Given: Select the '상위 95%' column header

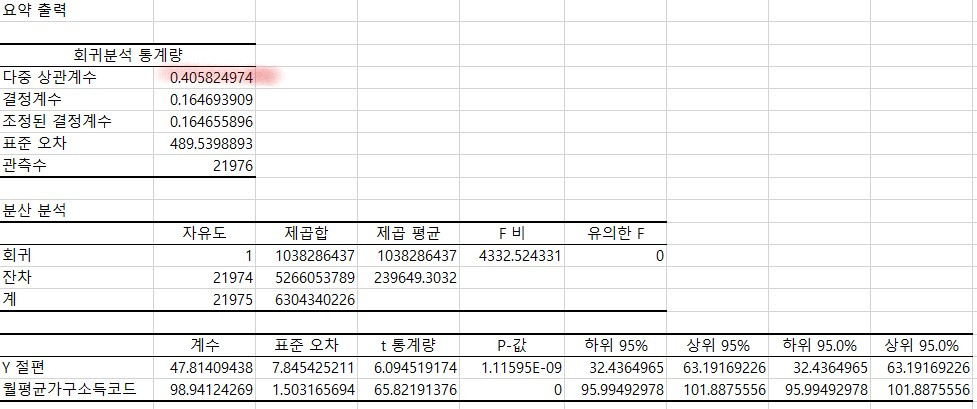Looking at the screenshot, I should click(x=718, y=345).
